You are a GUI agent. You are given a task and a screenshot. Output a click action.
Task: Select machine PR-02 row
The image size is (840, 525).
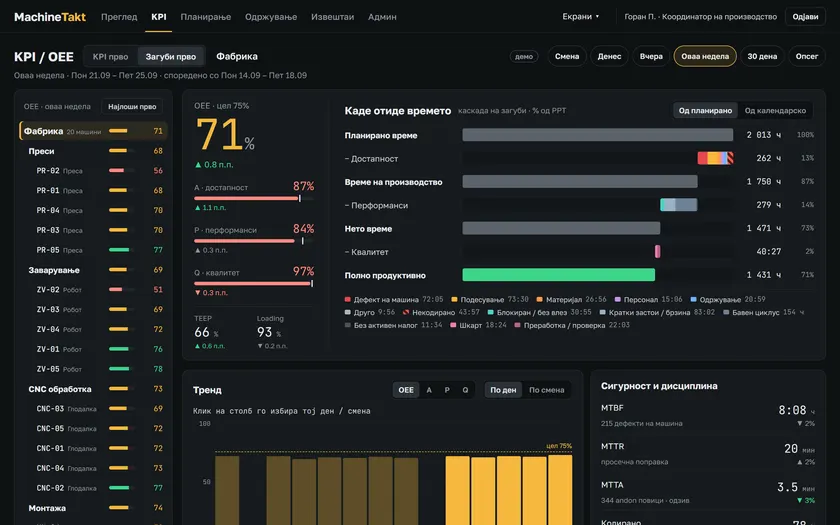coord(93,171)
